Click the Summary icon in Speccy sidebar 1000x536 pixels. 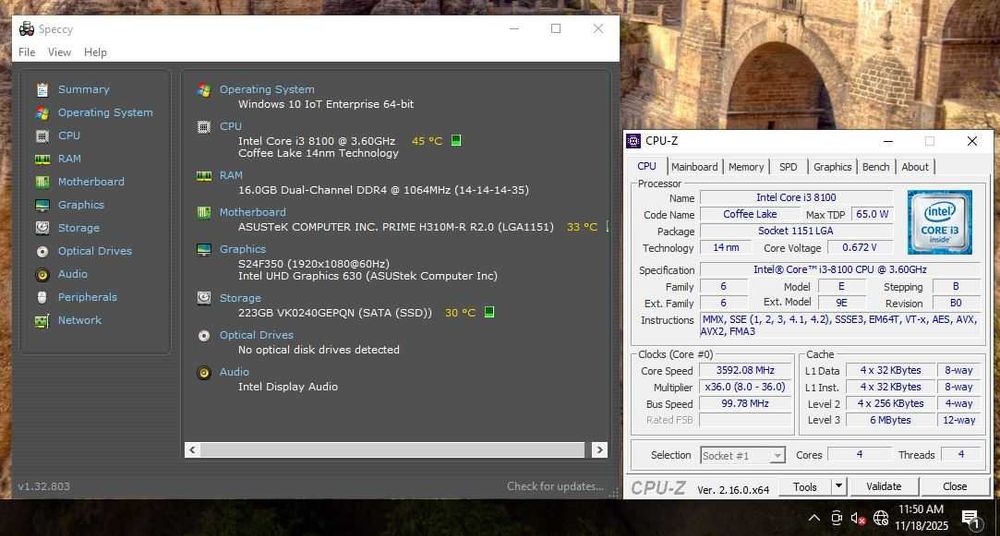42,90
